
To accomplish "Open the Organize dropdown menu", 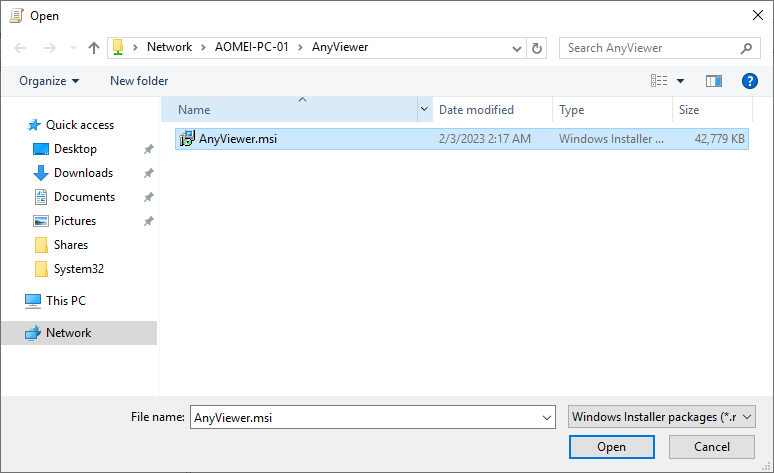I will coord(48,81).
